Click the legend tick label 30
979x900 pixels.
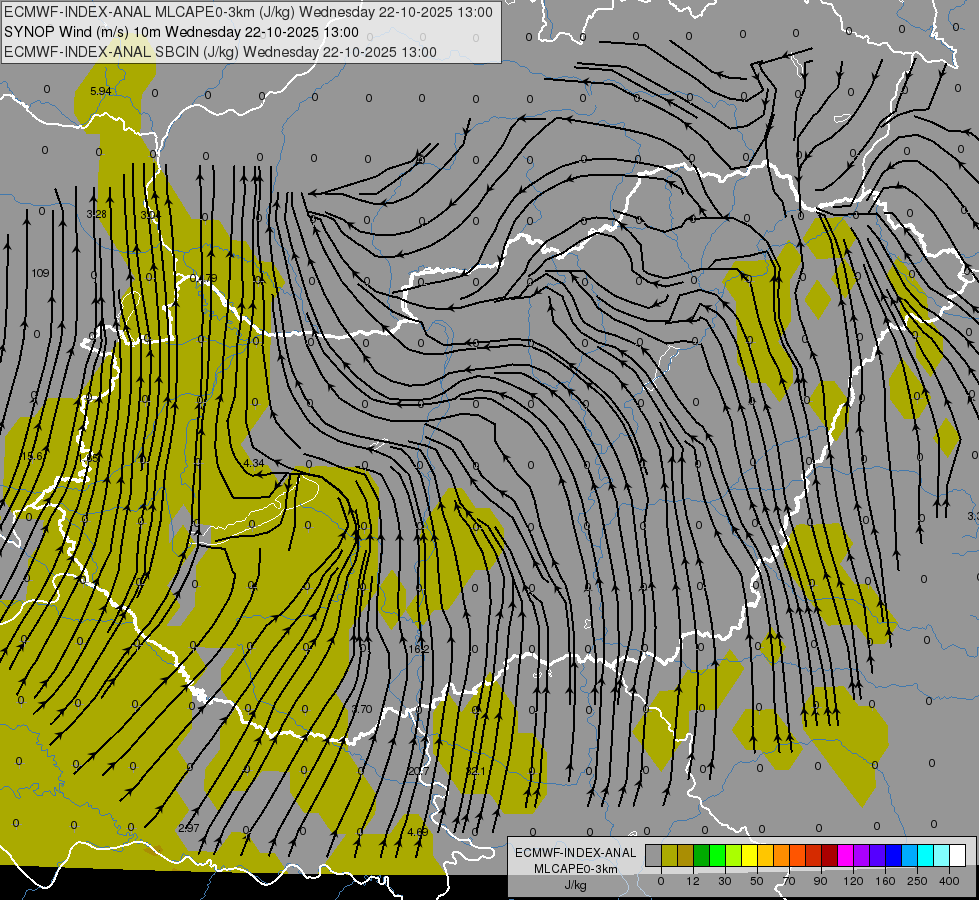click(x=725, y=881)
